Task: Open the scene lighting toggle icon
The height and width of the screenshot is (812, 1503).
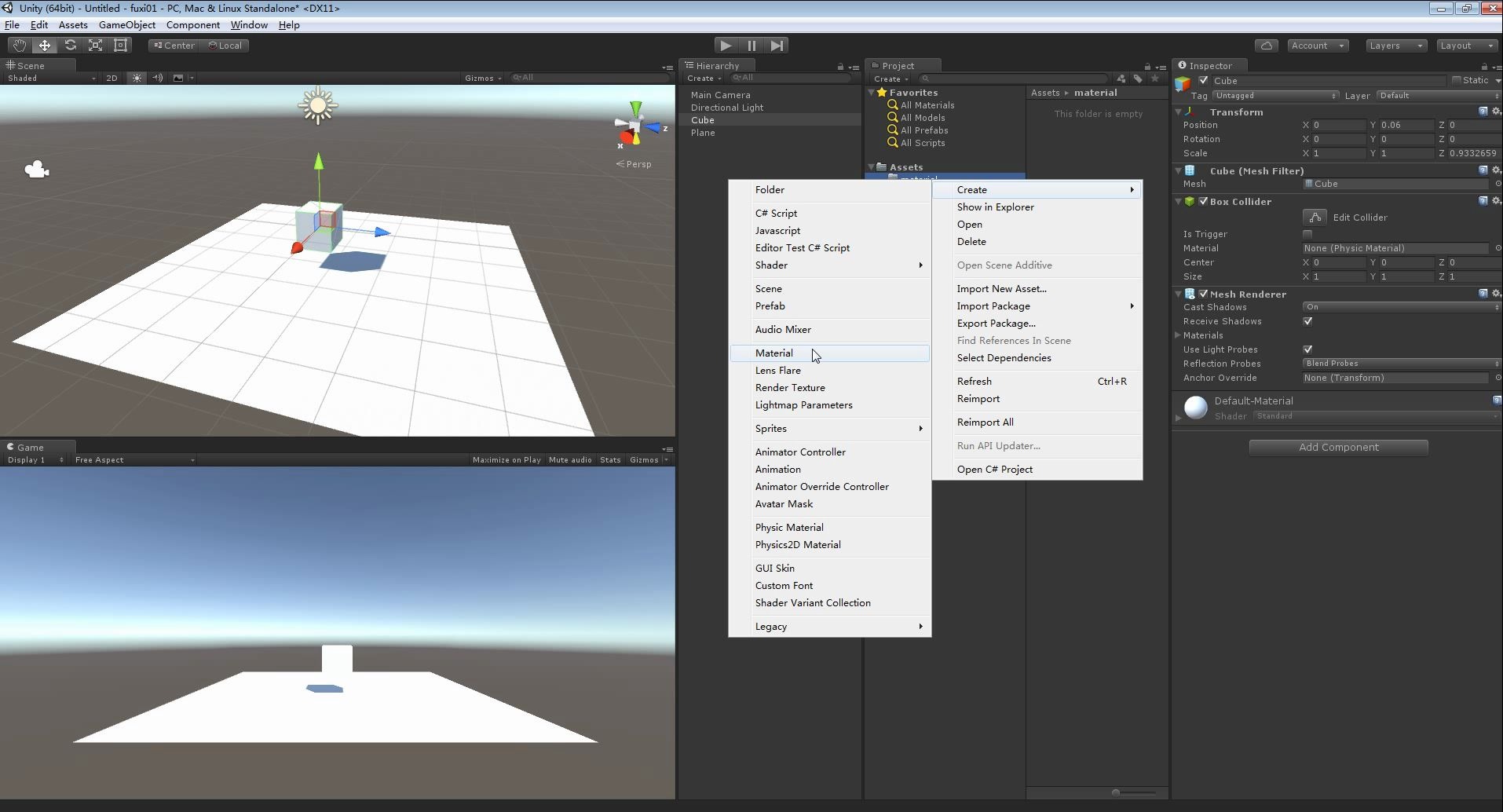Action: [x=136, y=78]
